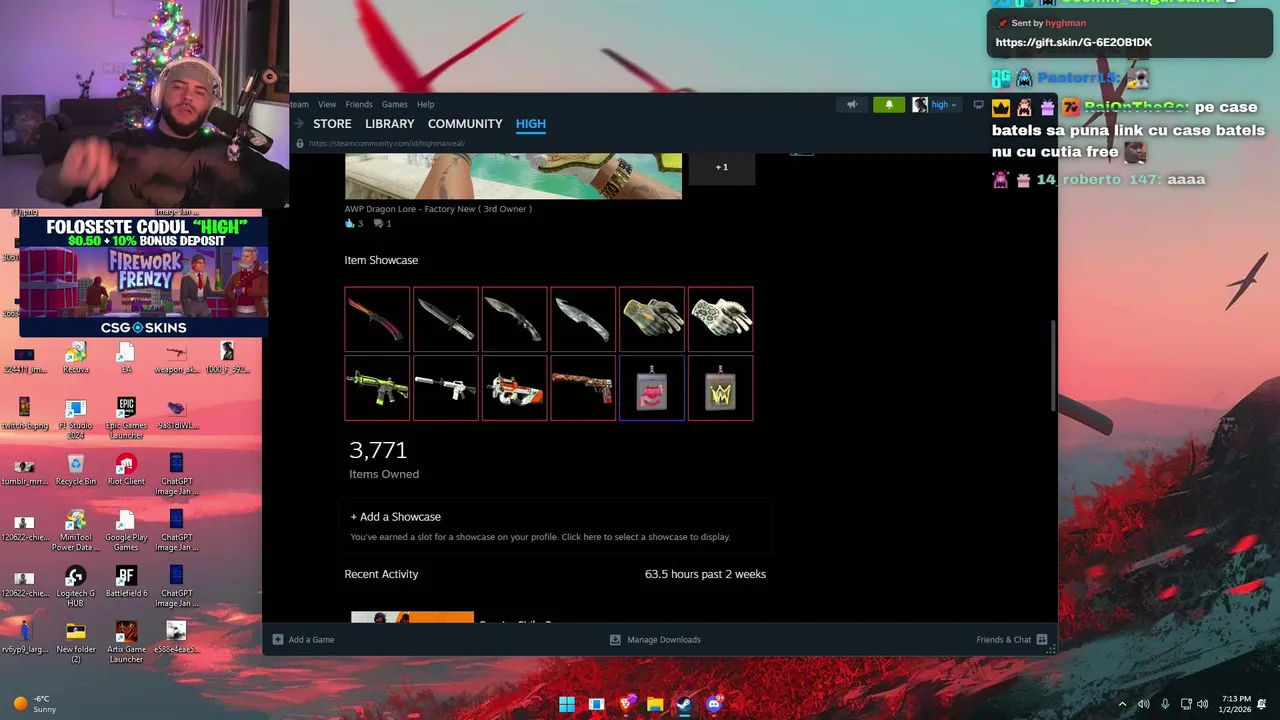Screen dimensions: 1280x720
Task: Select the pink lips charm showcase item
Action: pyautogui.click(x=652, y=388)
